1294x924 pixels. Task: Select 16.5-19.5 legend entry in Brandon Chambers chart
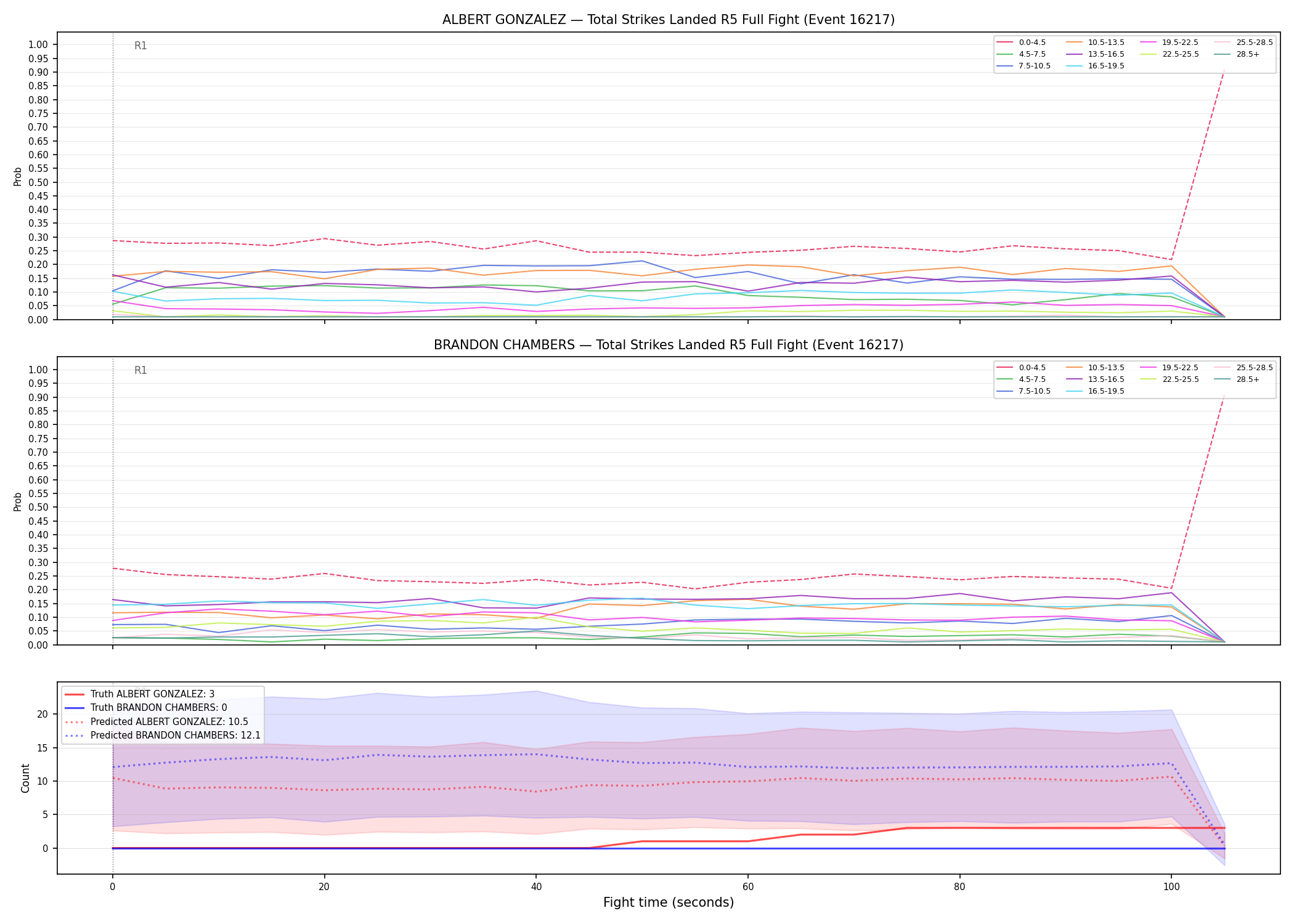coord(1095,391)
